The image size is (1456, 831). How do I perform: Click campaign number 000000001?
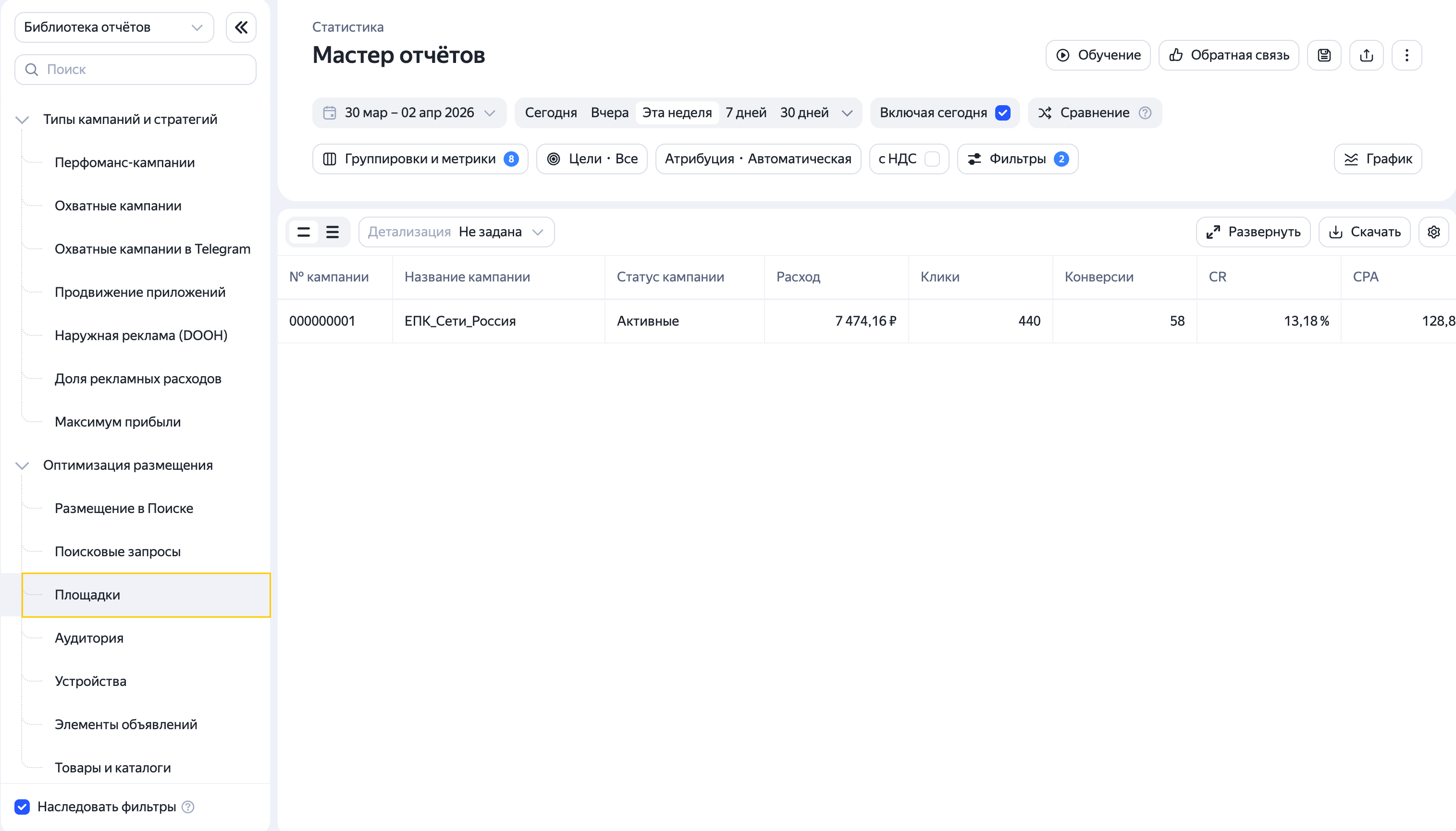(x=322, y=321)
